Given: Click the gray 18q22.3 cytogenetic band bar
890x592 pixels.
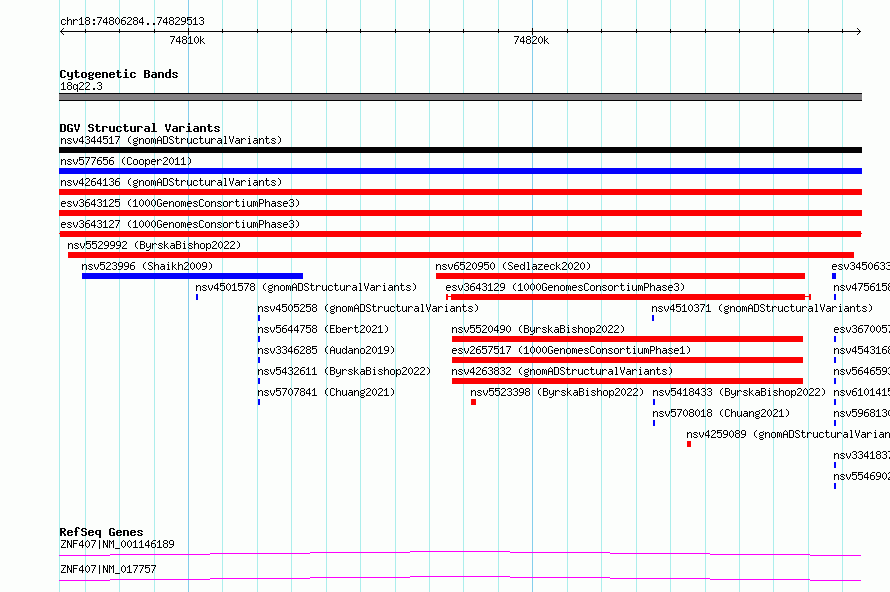Looking at the screenshot, I should pyautogui.click(x=460, y=97).
